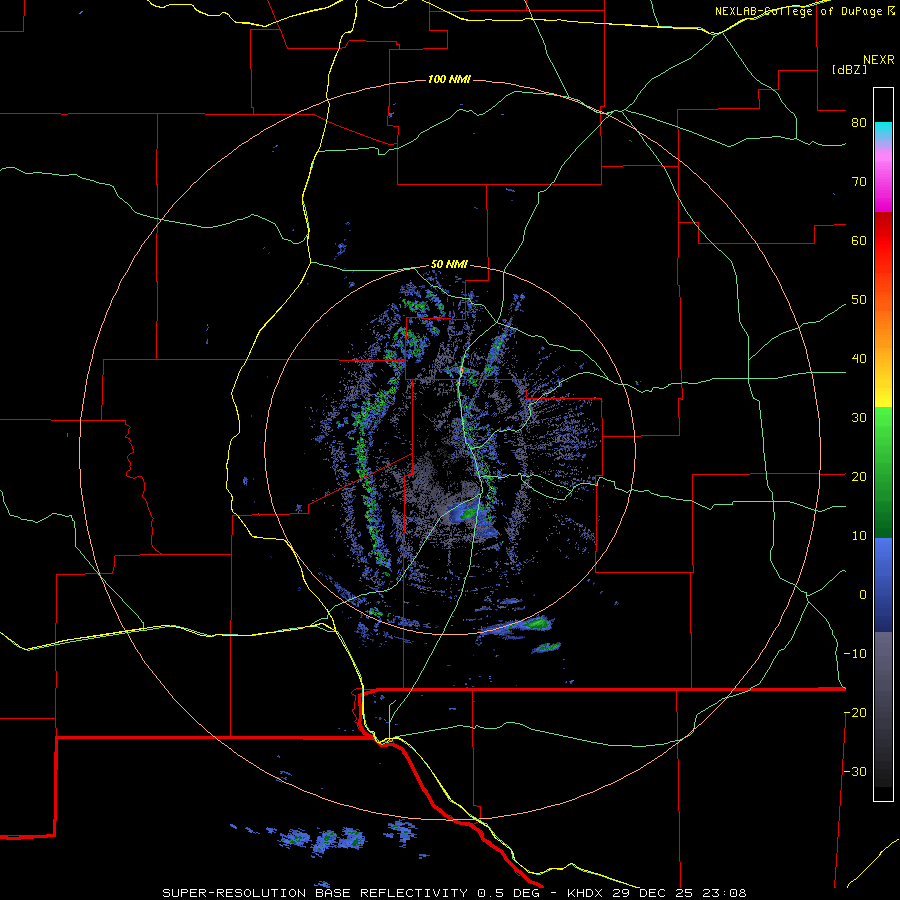Click the "50 NMI" range ring label

point(449,265)
